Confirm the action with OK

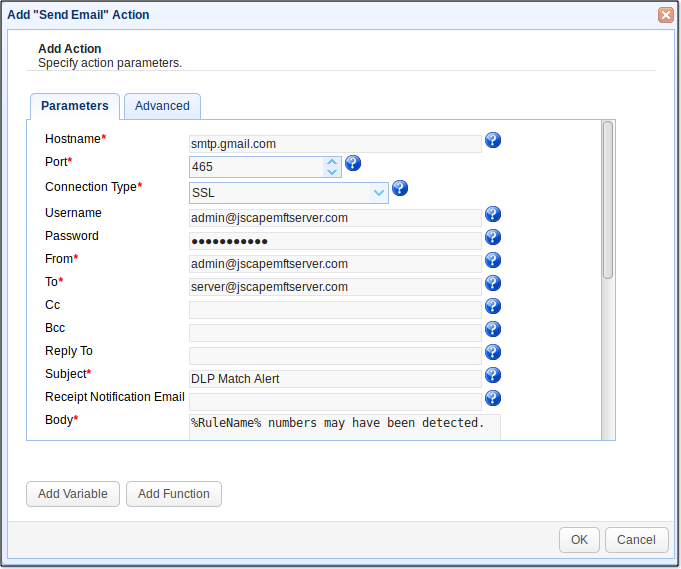(x=579, y=540)
